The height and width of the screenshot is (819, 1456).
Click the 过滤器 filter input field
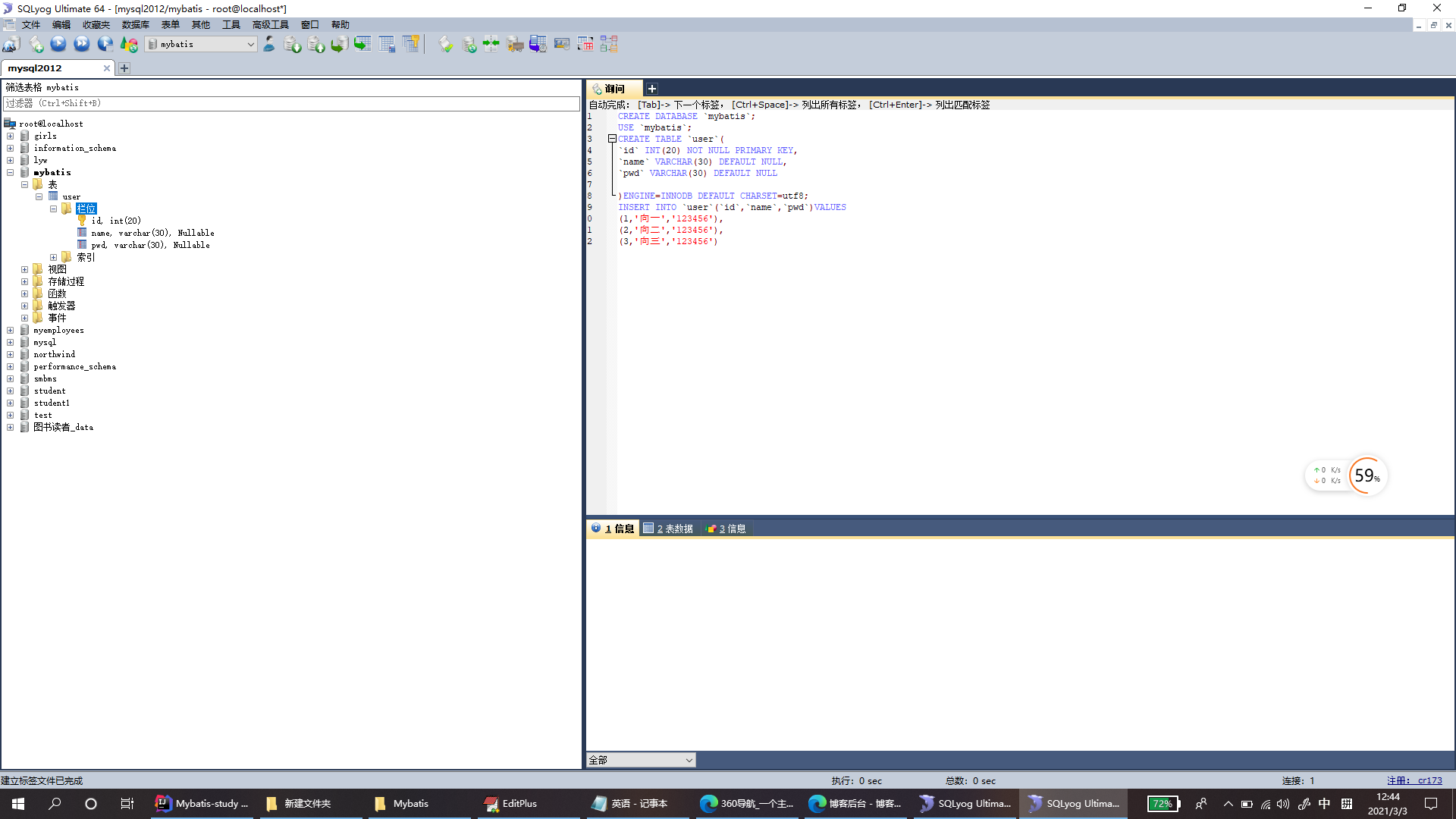pos(291,103)
